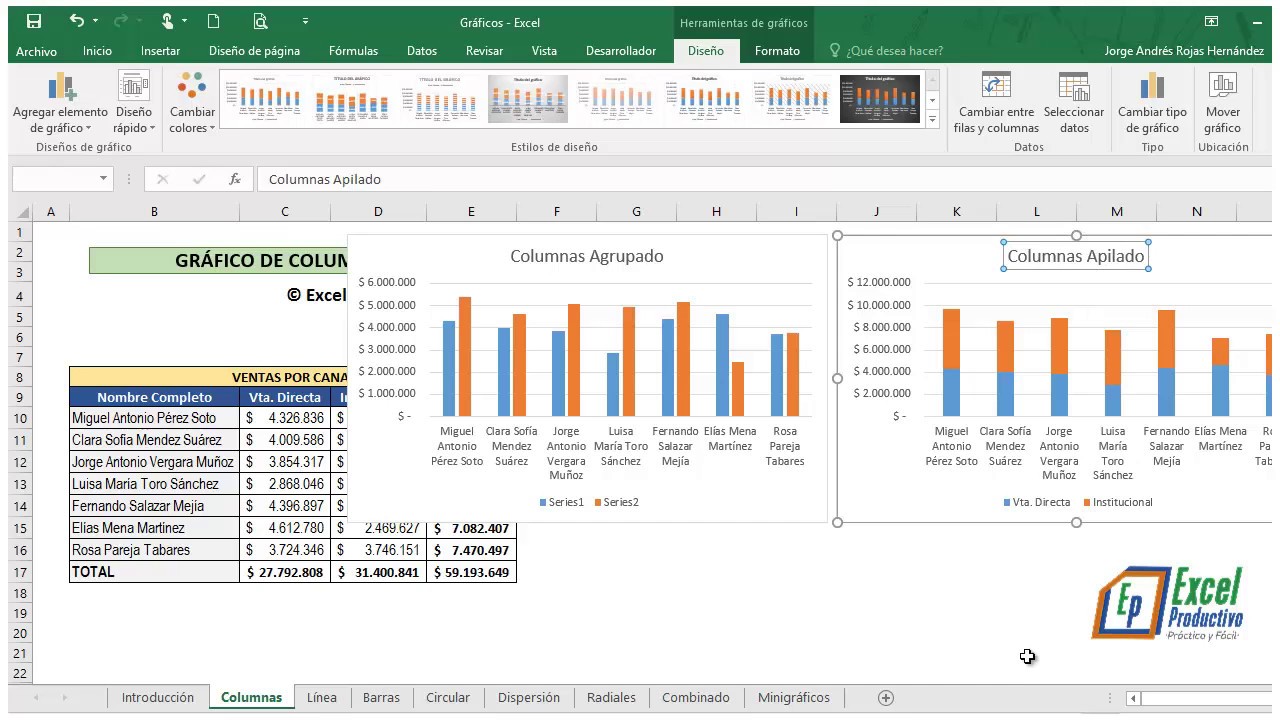Click Cambiar tipo de gráfico

coord(1152,103)
